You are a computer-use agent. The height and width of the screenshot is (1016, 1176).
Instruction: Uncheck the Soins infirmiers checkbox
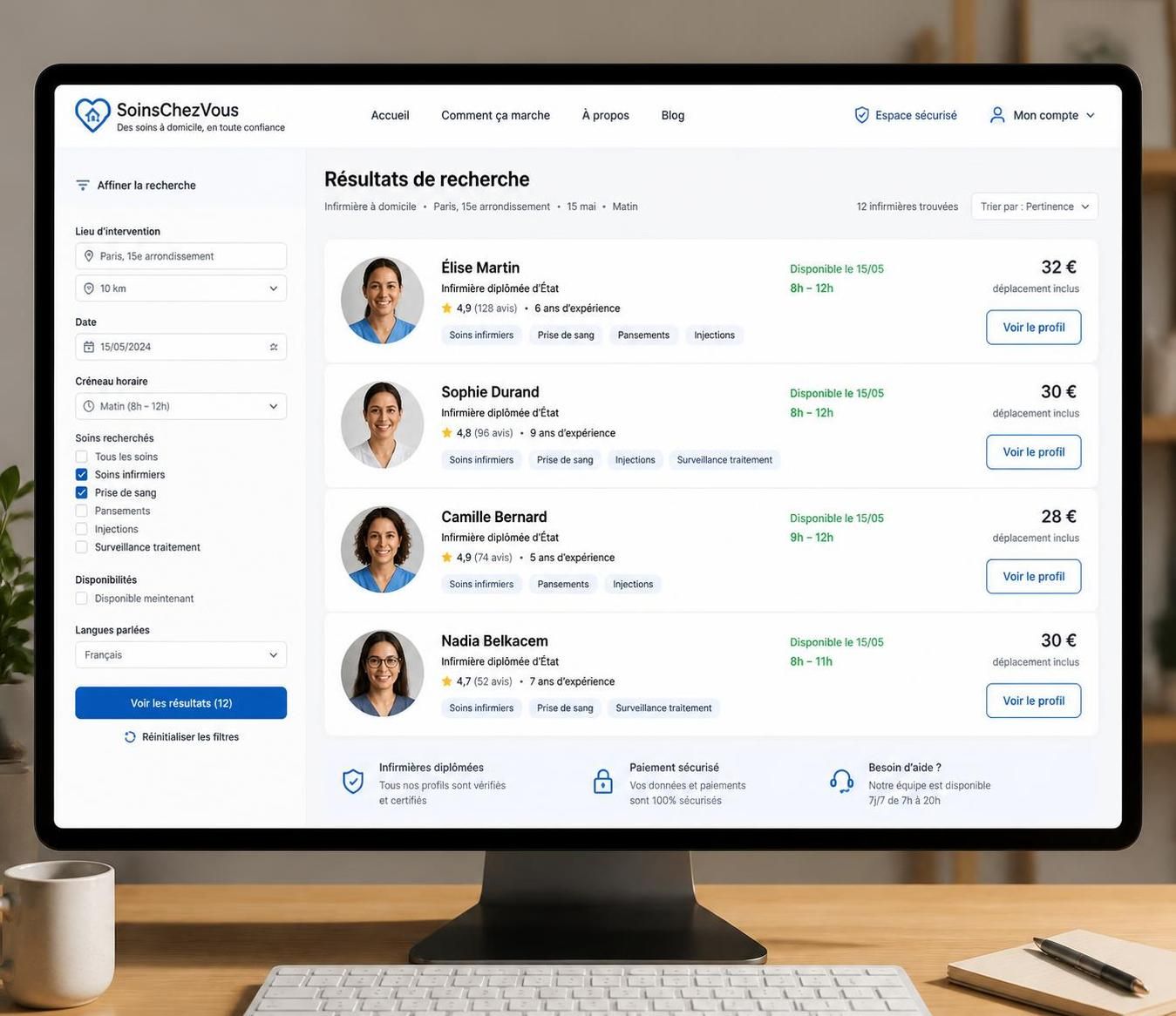tap(81, 475)
